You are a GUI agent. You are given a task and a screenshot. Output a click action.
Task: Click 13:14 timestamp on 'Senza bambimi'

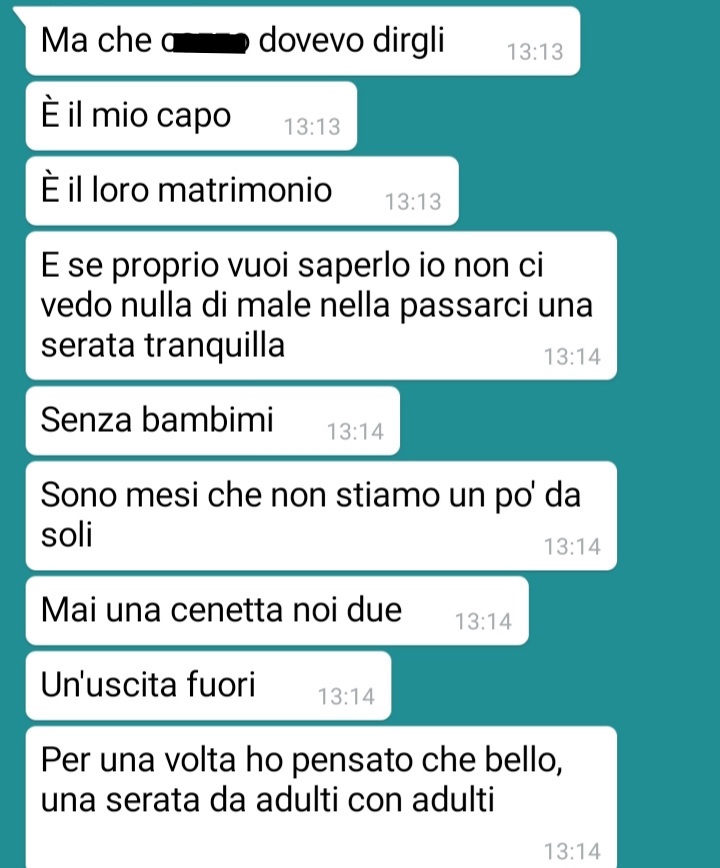[355, 432]
